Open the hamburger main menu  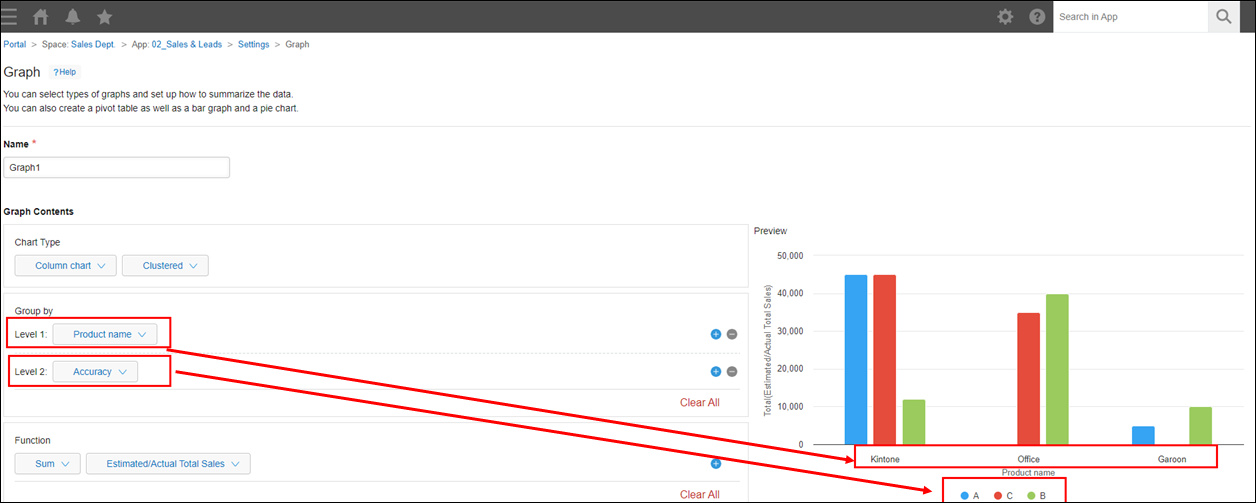(x=10, y=16)
